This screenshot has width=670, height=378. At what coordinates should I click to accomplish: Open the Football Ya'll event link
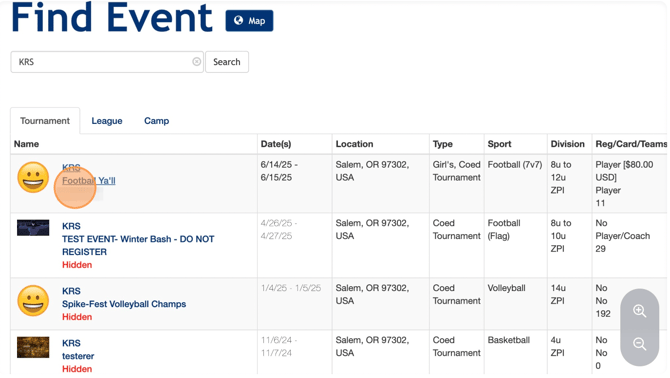[89, 181]
